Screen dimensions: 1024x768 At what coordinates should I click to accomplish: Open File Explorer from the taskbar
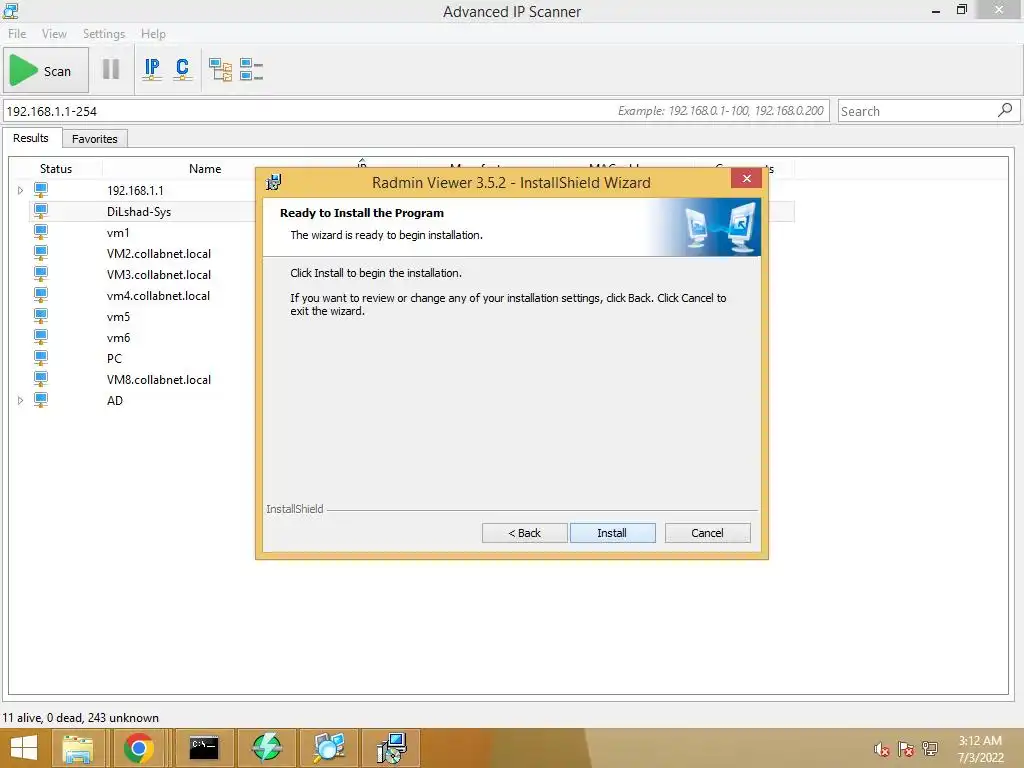(x=78, y=748)
